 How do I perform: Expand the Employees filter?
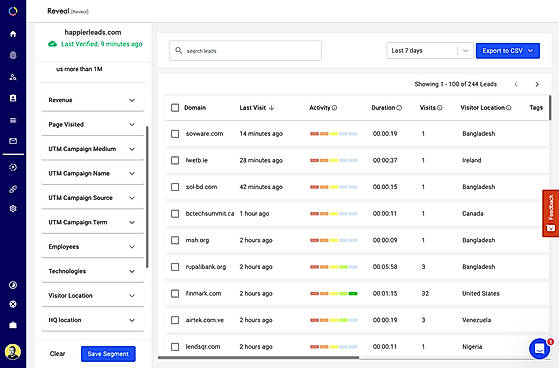click(x=93, y=247)
